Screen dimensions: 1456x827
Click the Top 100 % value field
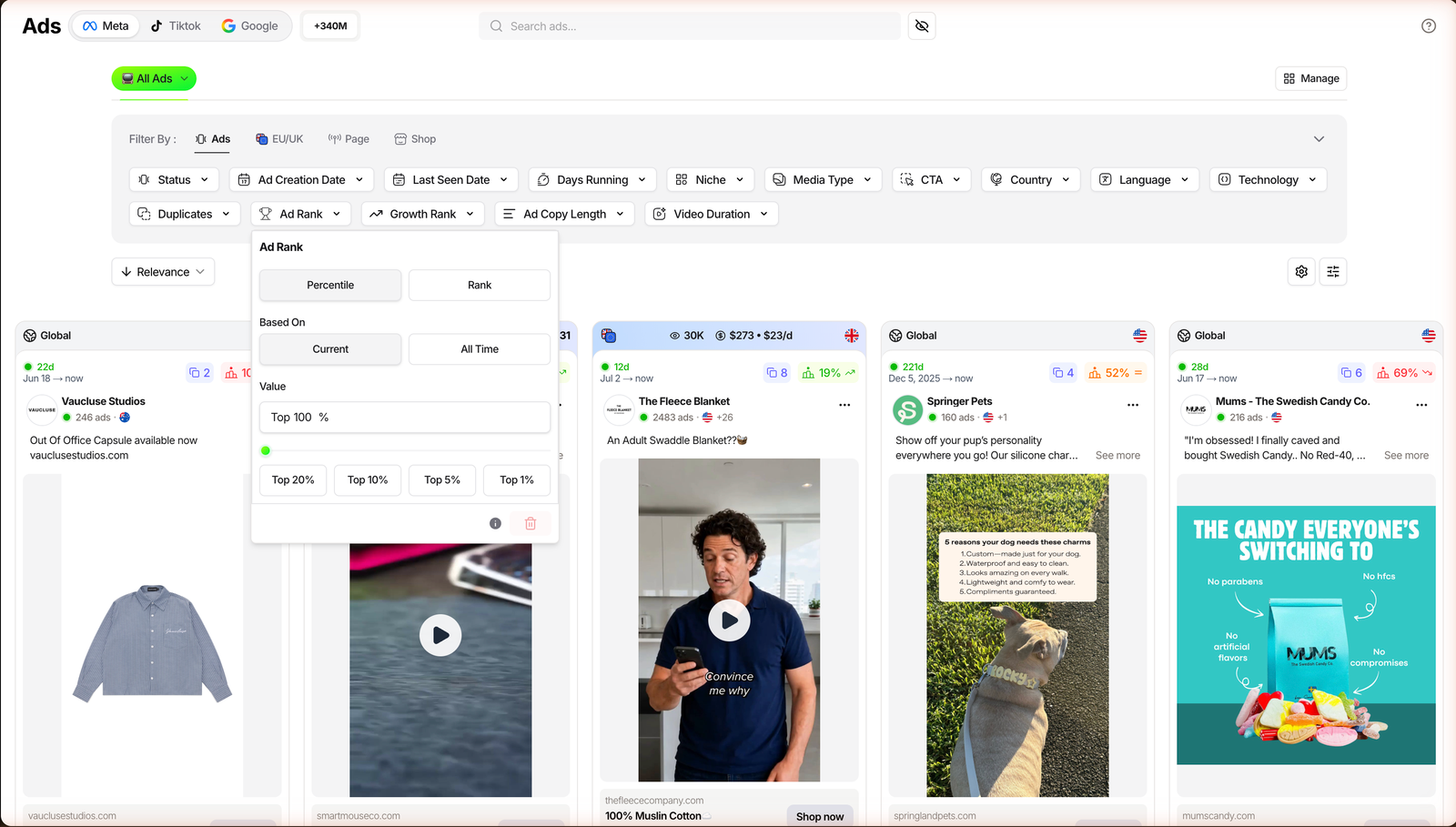405,417
